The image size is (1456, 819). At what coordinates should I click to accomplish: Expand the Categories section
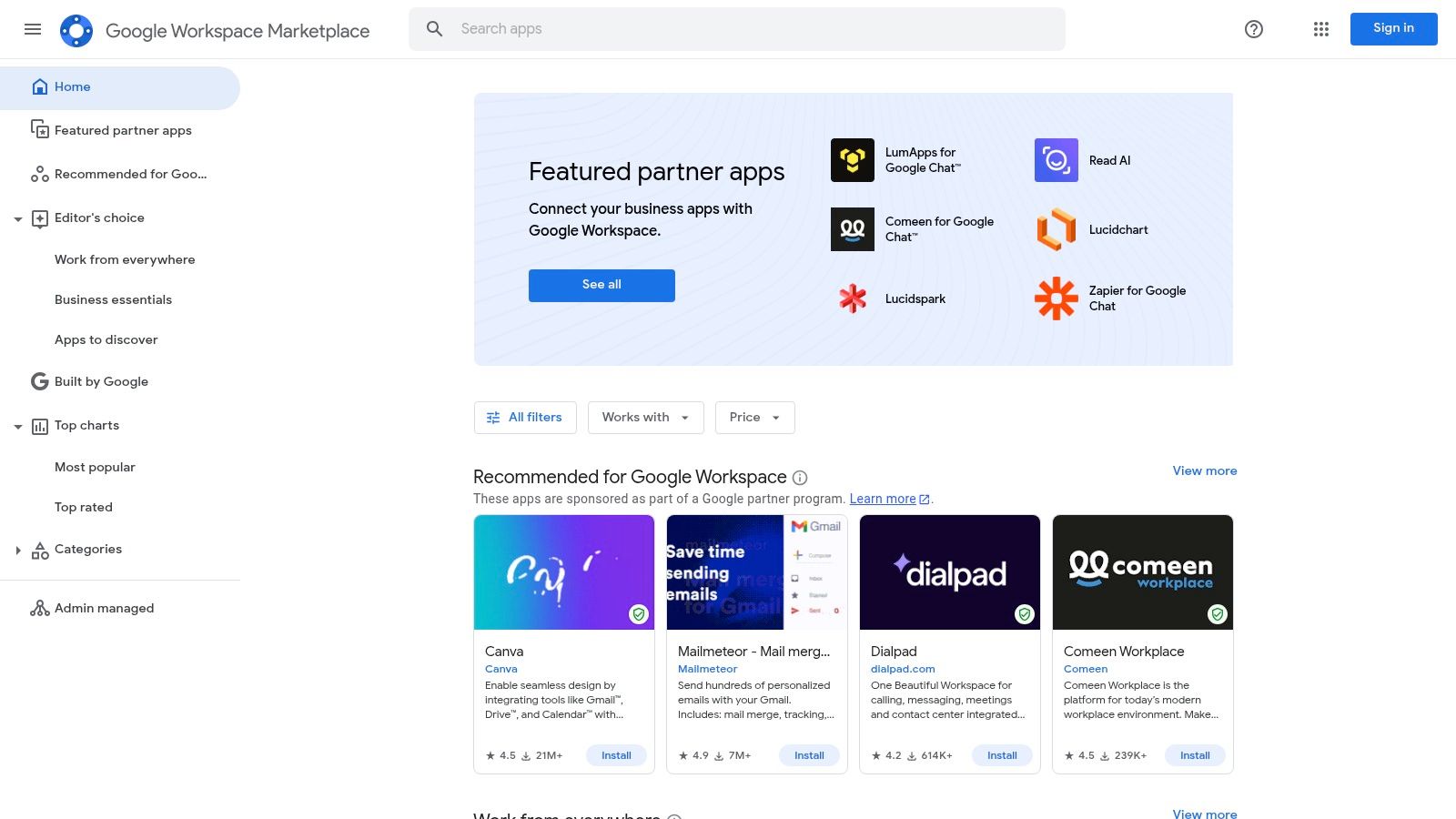point(18,549)
